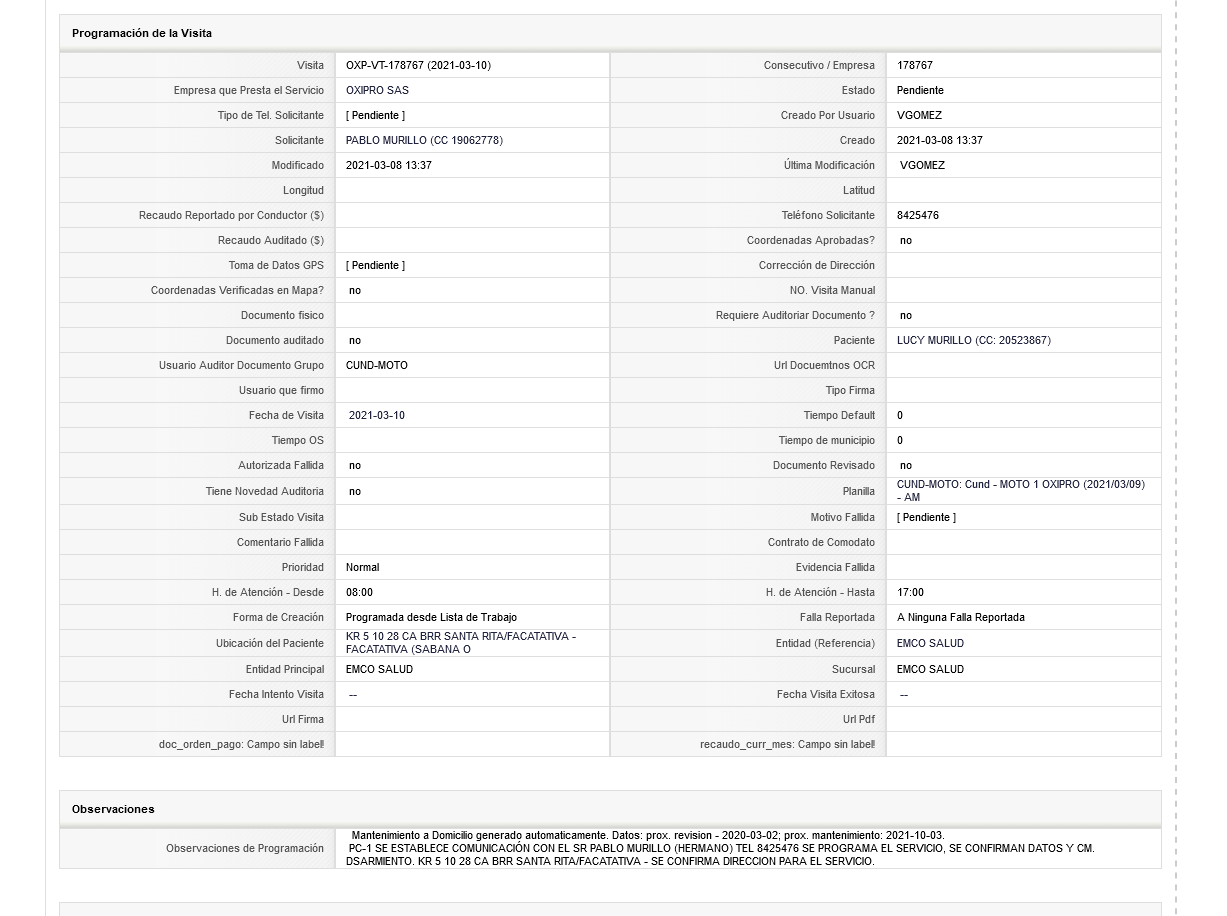Screen dimensions: 1227x916
Task: Open solicitante PABLO MURILLO record link
Action: click(424, 140)
